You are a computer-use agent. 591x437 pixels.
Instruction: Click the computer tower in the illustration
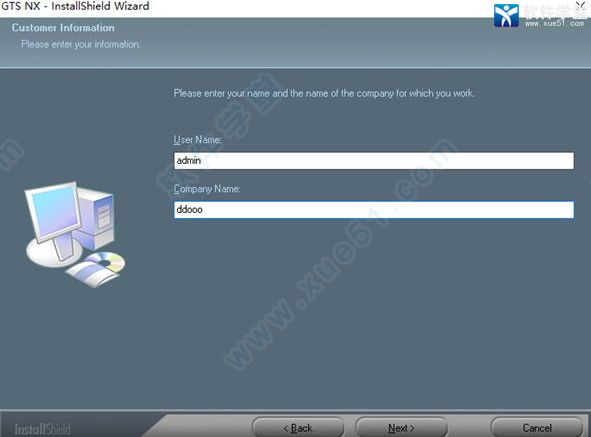click(96, 219)
